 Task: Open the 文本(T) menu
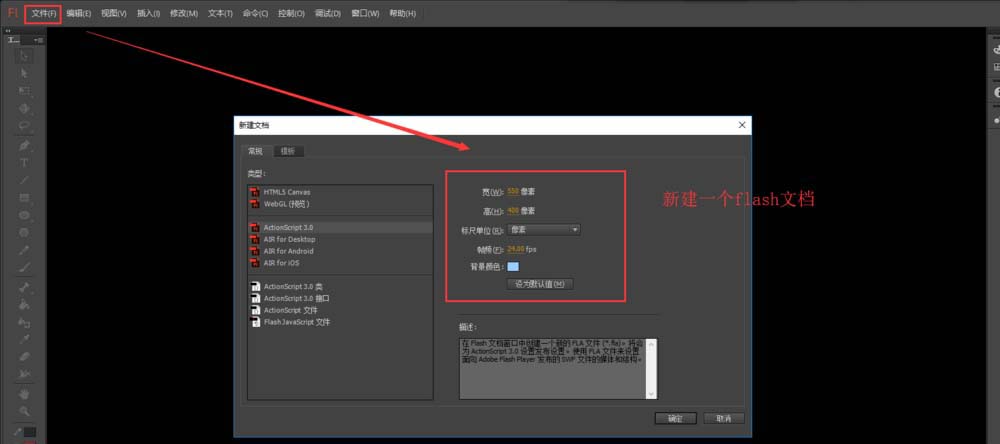220,13
